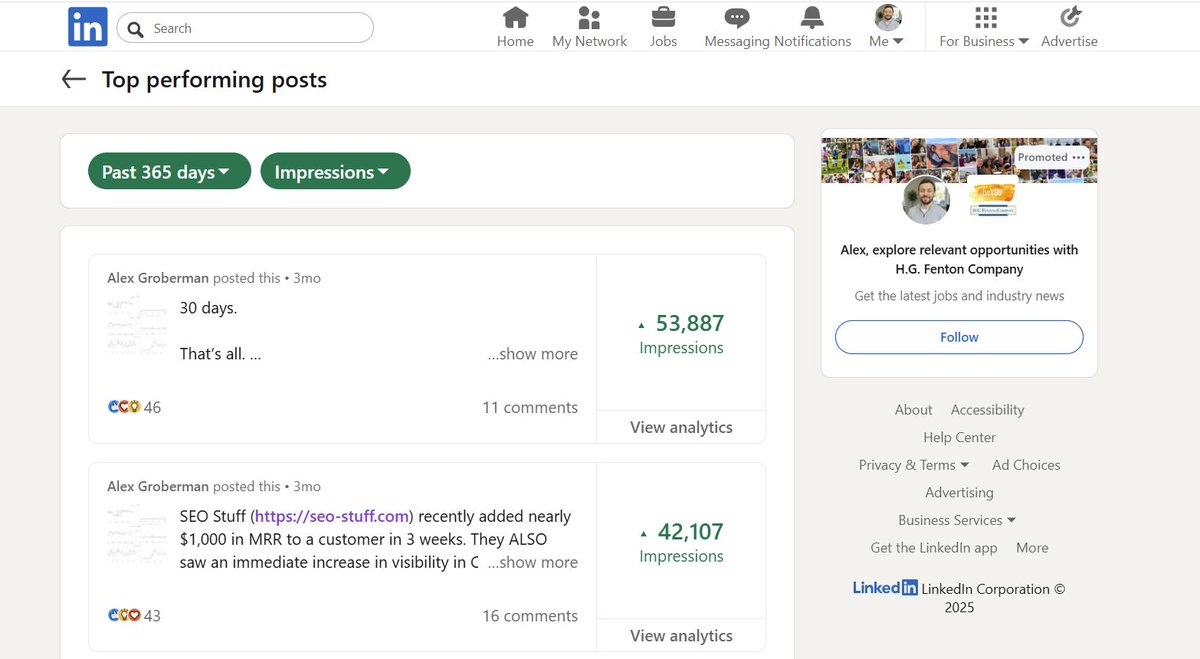Screen dimensions: 1200x659
Task: Click the search magnifier icon
Action: point(135,28)
